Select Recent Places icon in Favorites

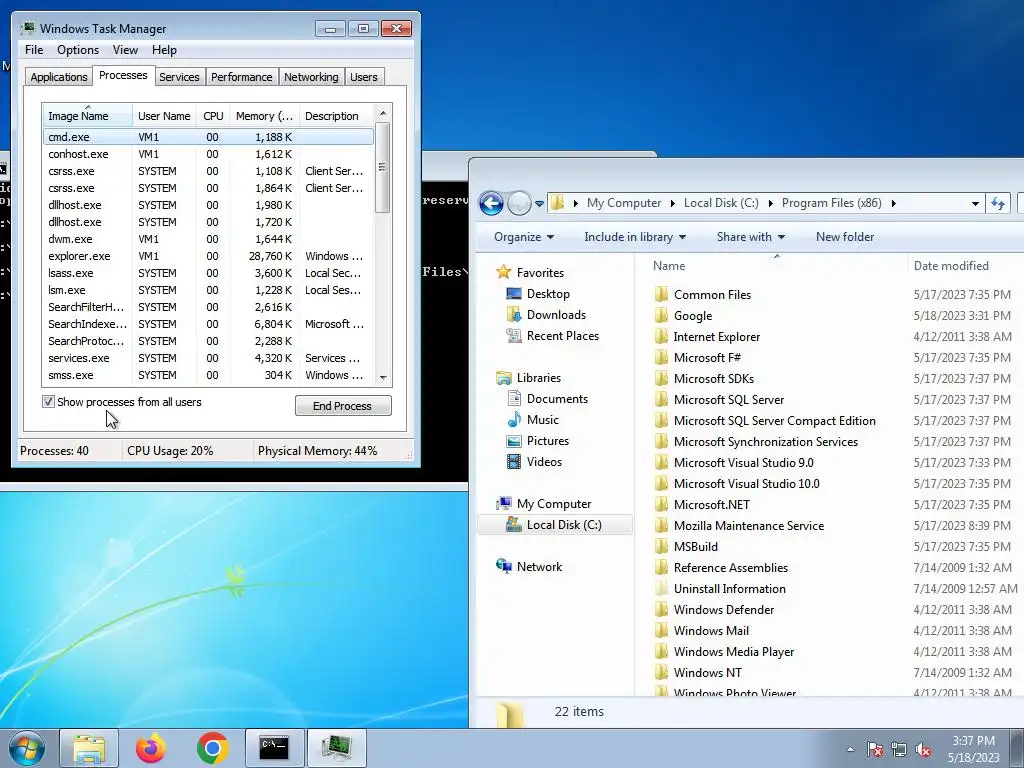[x=514, y=336]
